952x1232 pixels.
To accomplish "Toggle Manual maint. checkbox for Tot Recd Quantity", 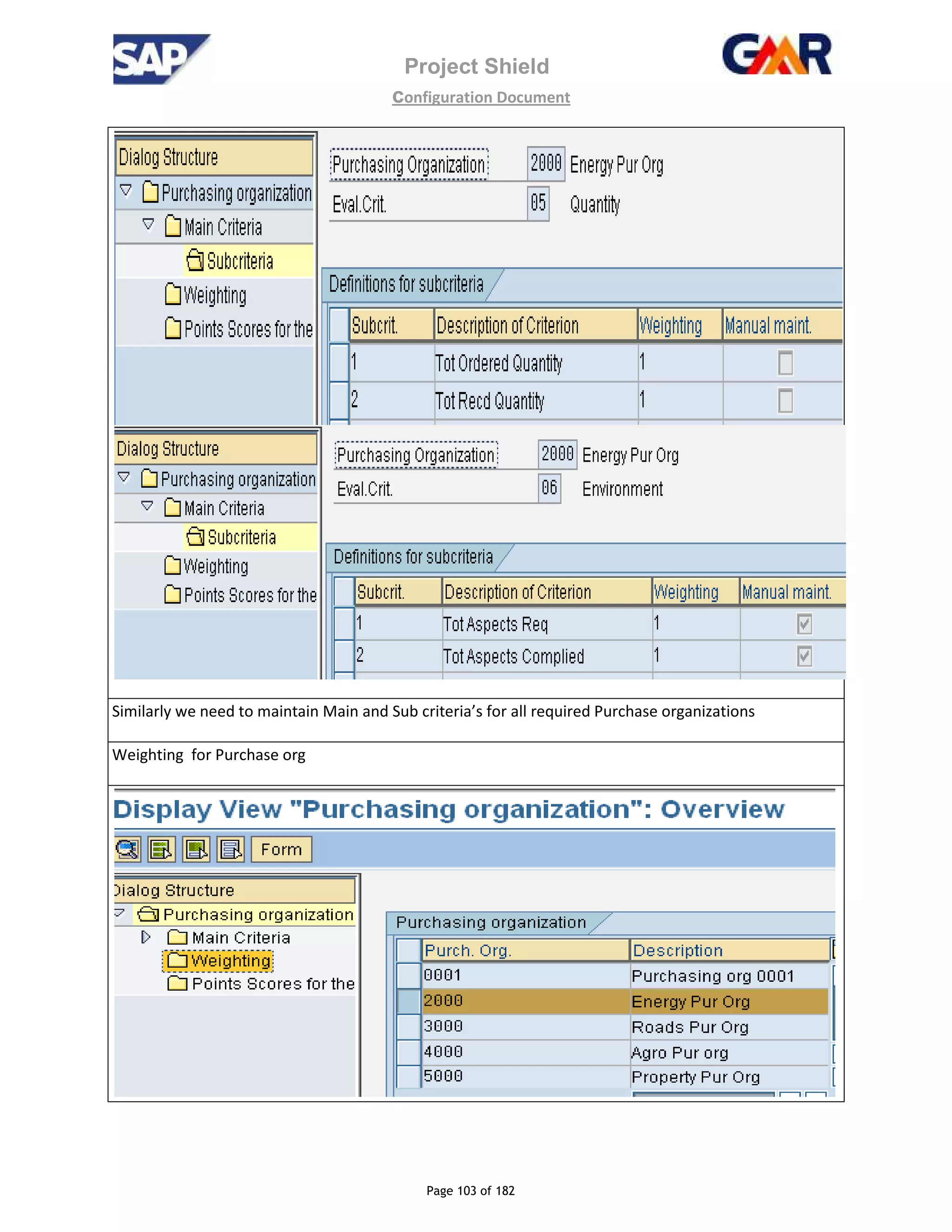I will [x=785, y=400].
